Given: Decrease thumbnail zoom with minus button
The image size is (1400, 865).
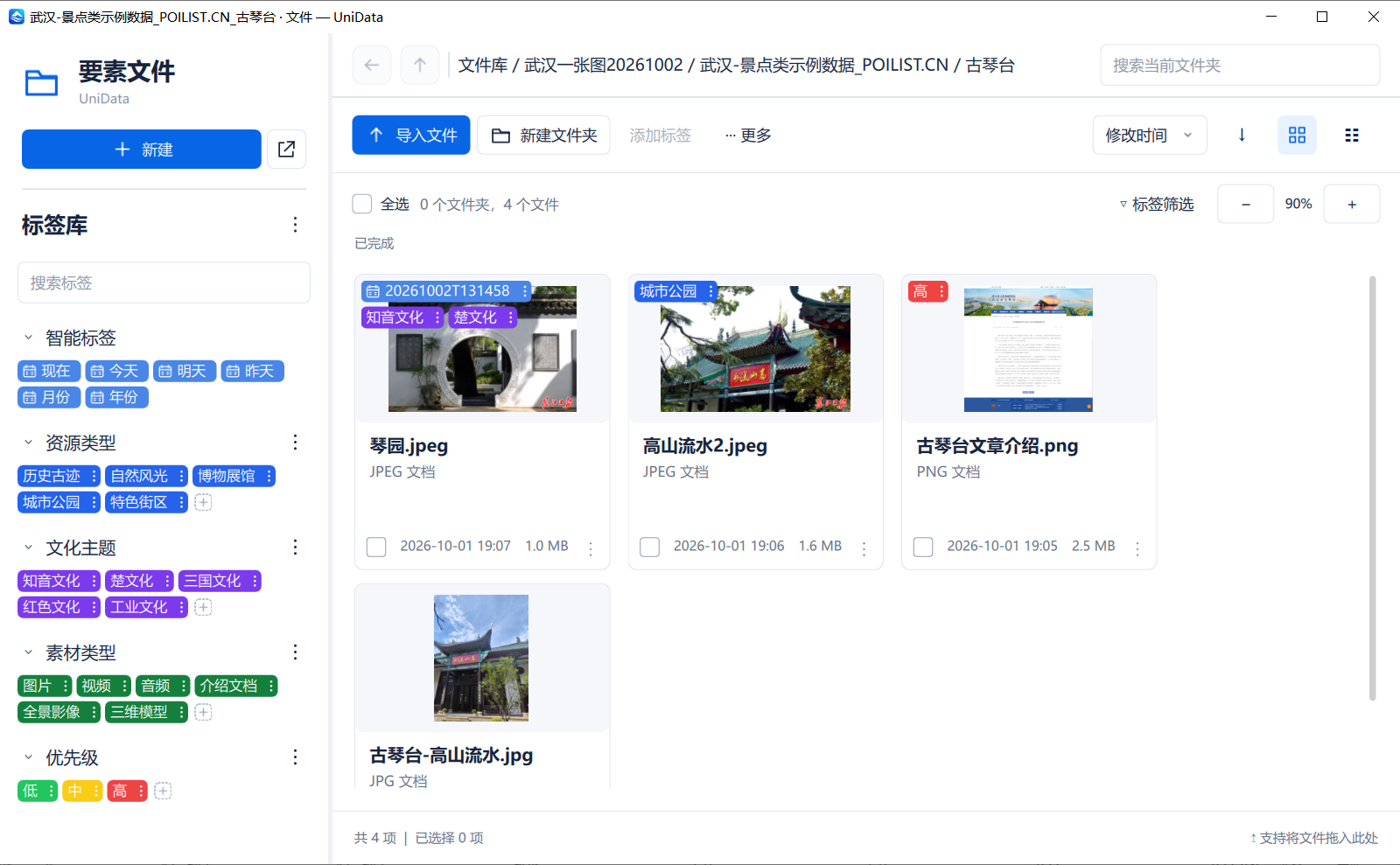Looking at the screenshot, I should point(1246,204).
